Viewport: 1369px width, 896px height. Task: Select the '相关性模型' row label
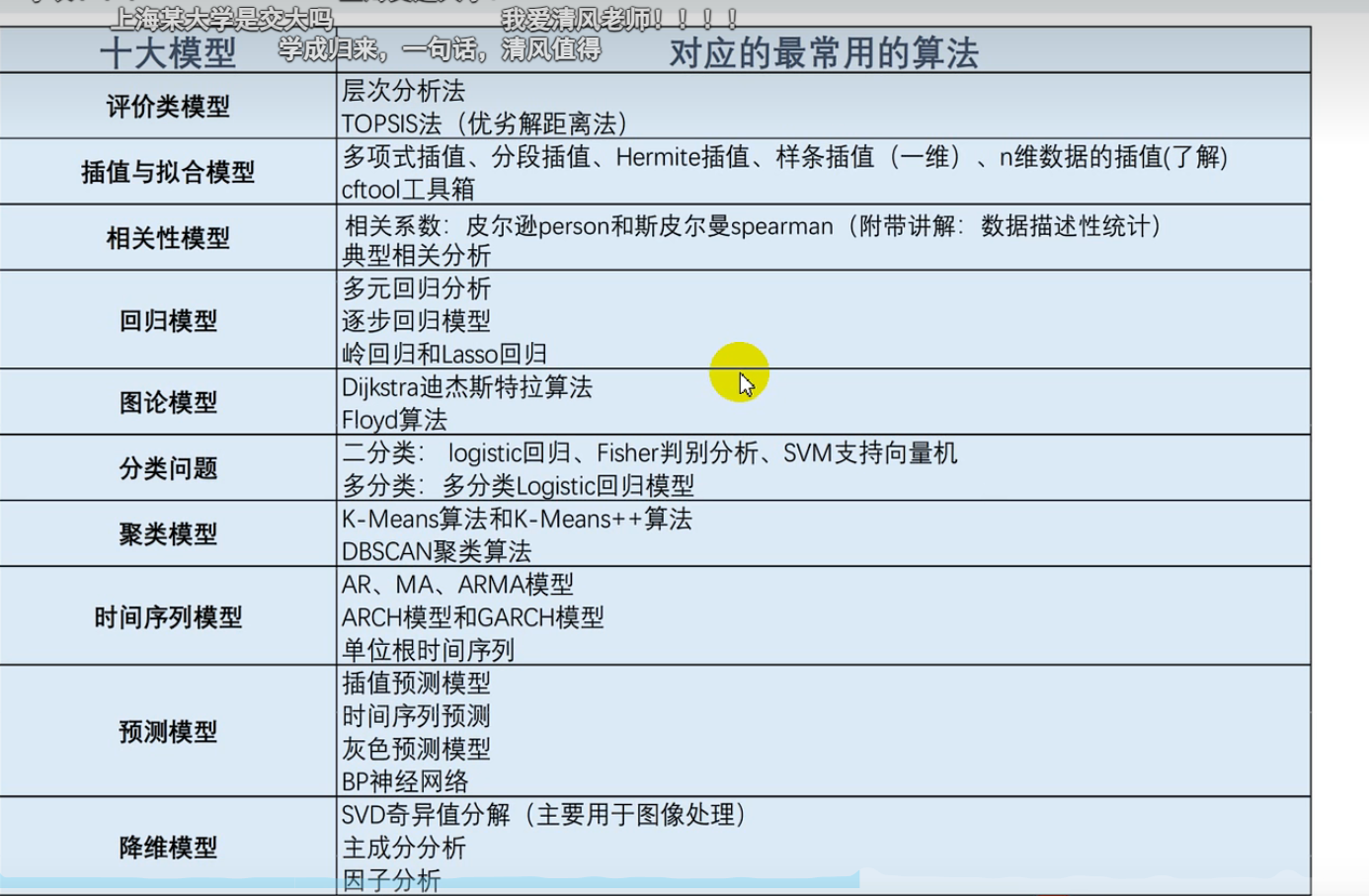click(168, 238)
